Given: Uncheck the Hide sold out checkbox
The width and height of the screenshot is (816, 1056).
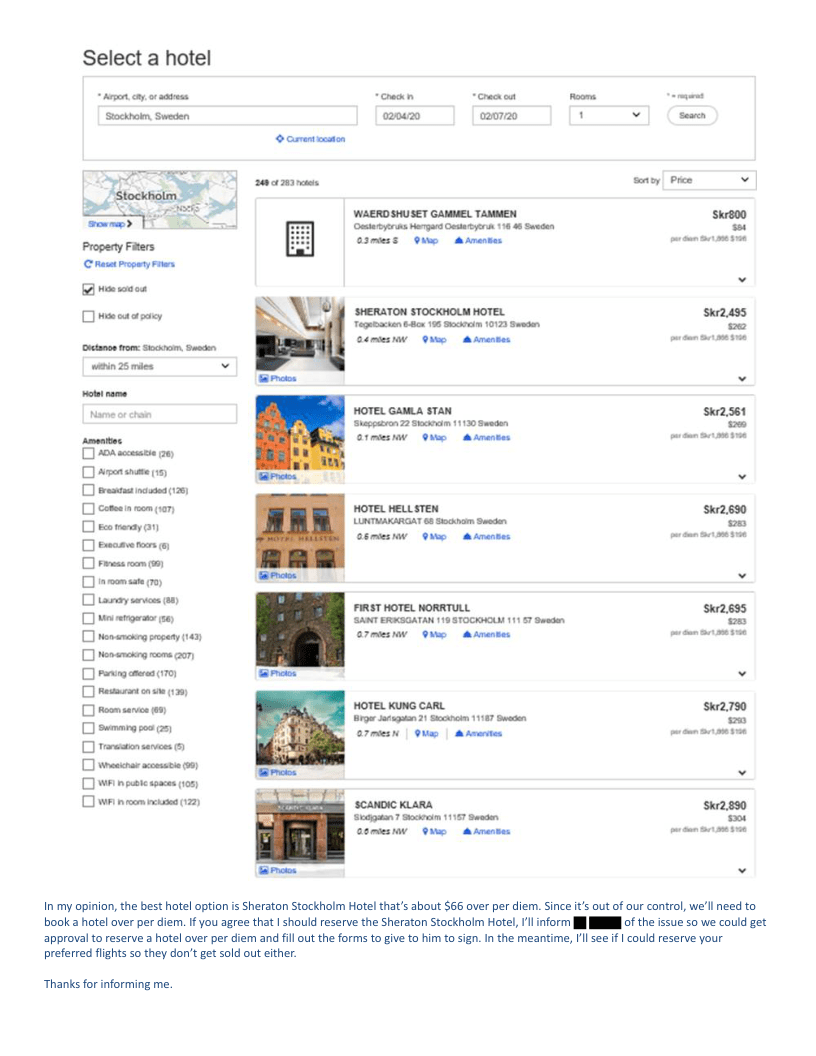Looking at the screenshot, I should 89,289.
